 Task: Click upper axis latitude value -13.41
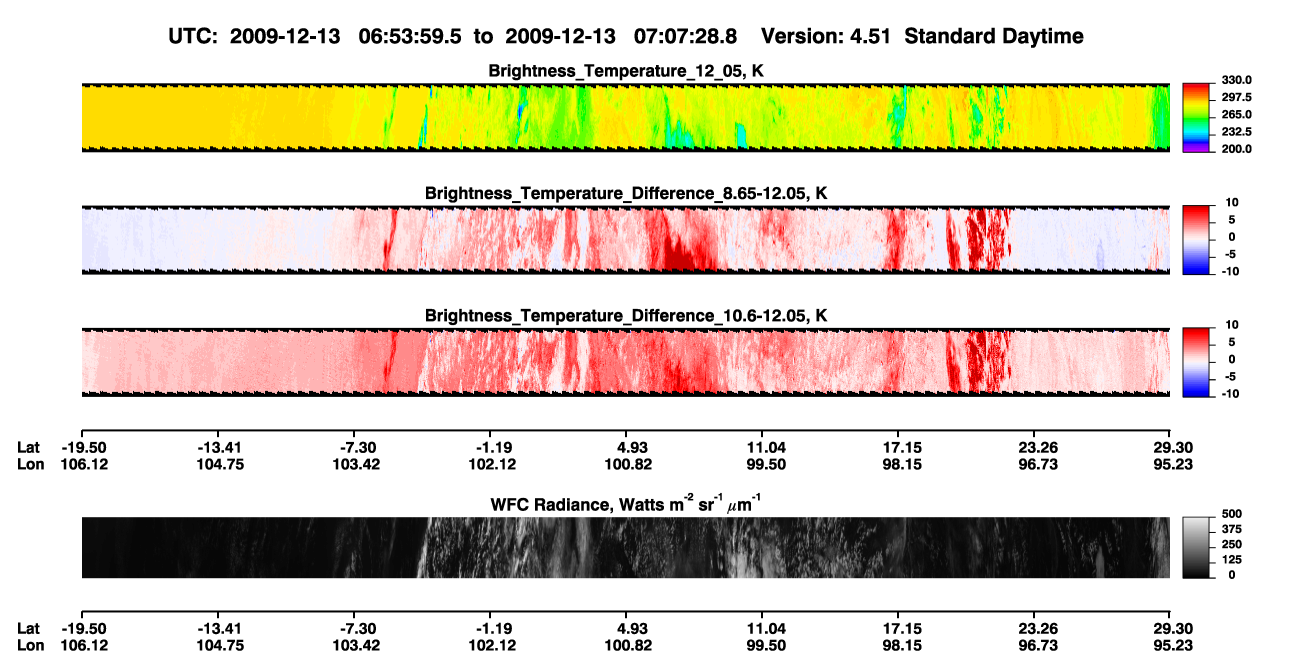(220, 447)
